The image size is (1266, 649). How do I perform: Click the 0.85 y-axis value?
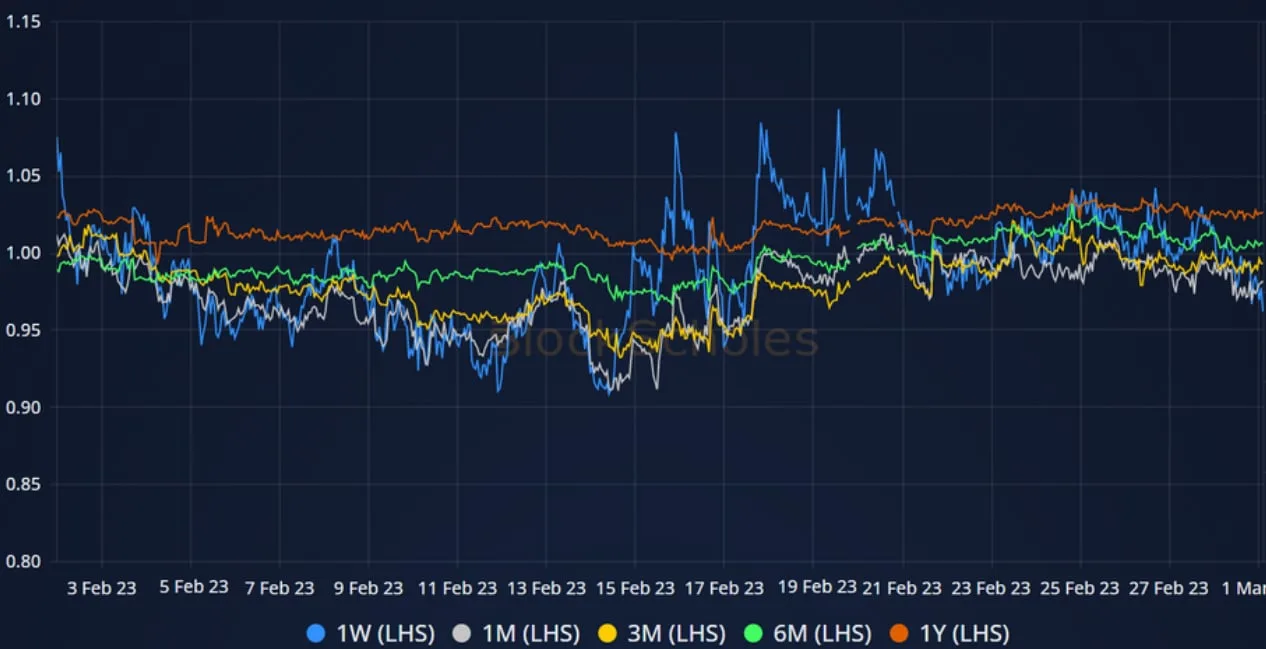(23, 484)
